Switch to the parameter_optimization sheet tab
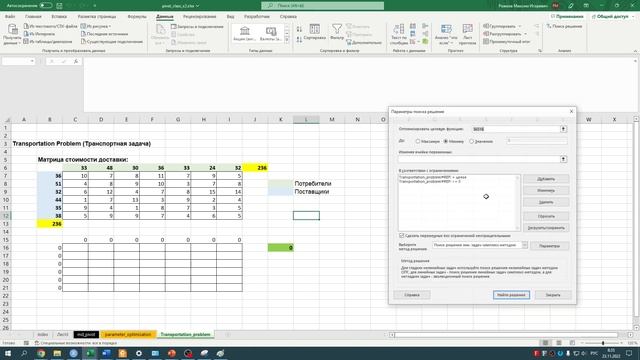The height and width of the screenshot is (360, 640). pyautogui.click(x=128, y=334)
